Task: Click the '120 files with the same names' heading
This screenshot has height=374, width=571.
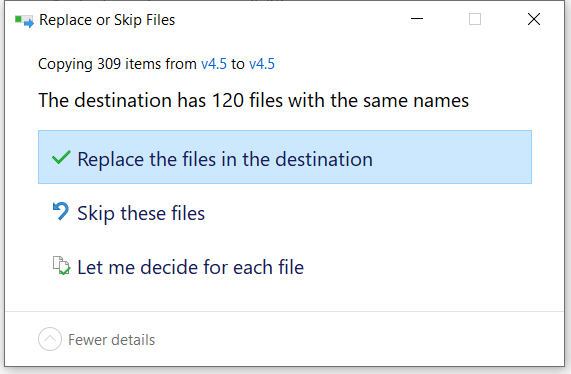Action: pos(340,101)
